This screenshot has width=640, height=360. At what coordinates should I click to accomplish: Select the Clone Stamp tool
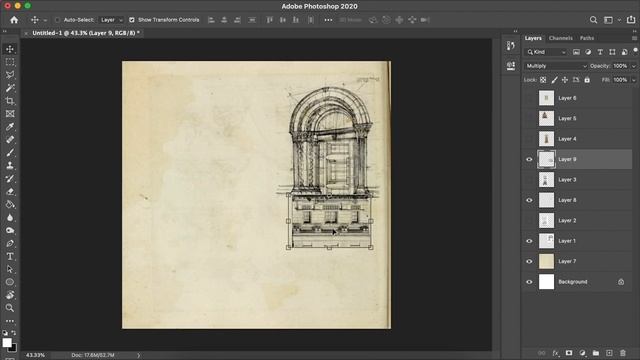coord(10,166)
